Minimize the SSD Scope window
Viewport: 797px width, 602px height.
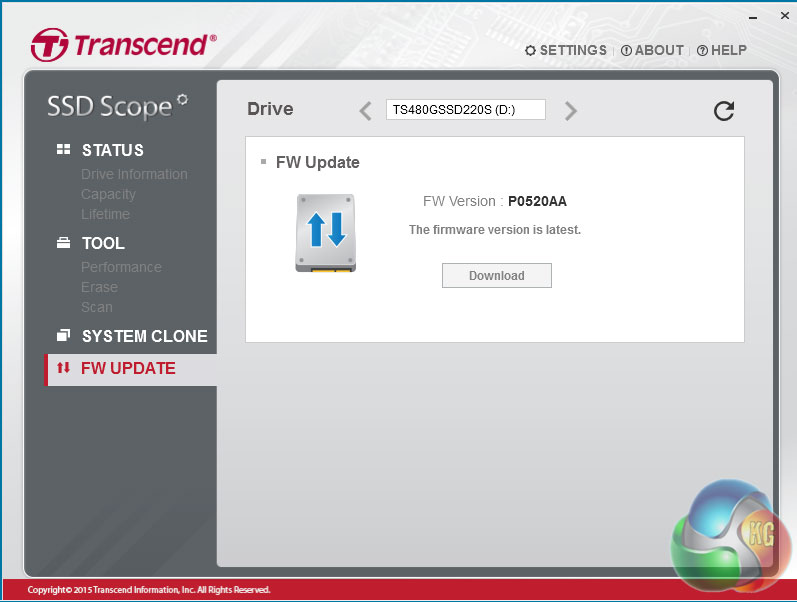753,18
